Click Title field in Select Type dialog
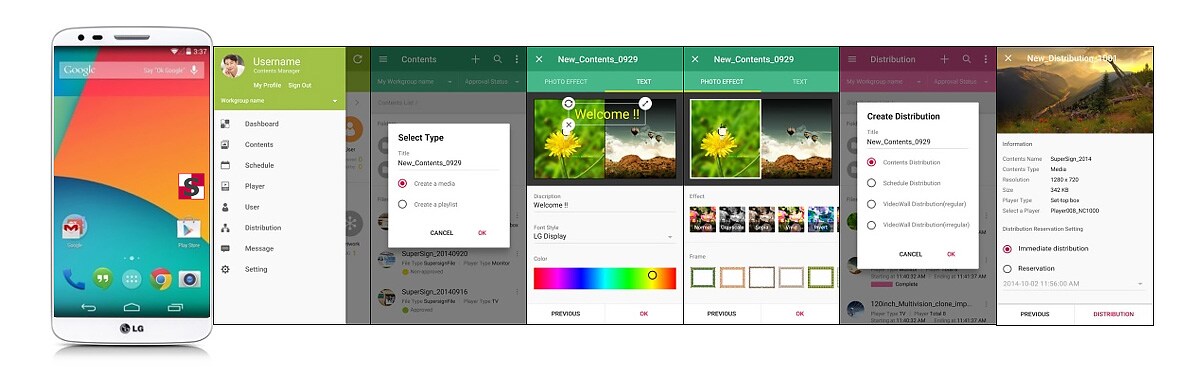Viewport: 1200px width, 380px height. click(448, 162)
